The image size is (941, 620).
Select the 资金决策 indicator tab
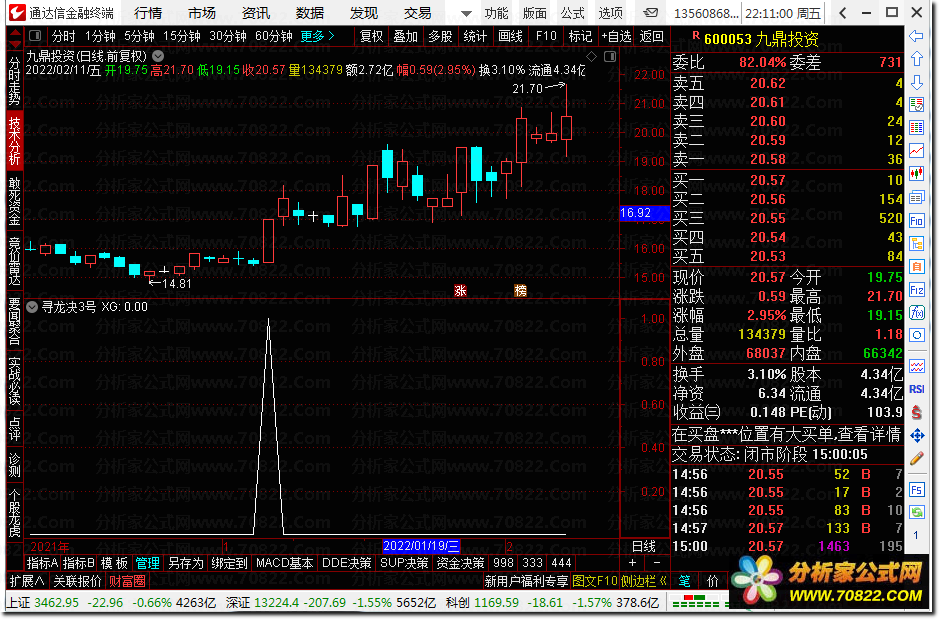point(460,562)
